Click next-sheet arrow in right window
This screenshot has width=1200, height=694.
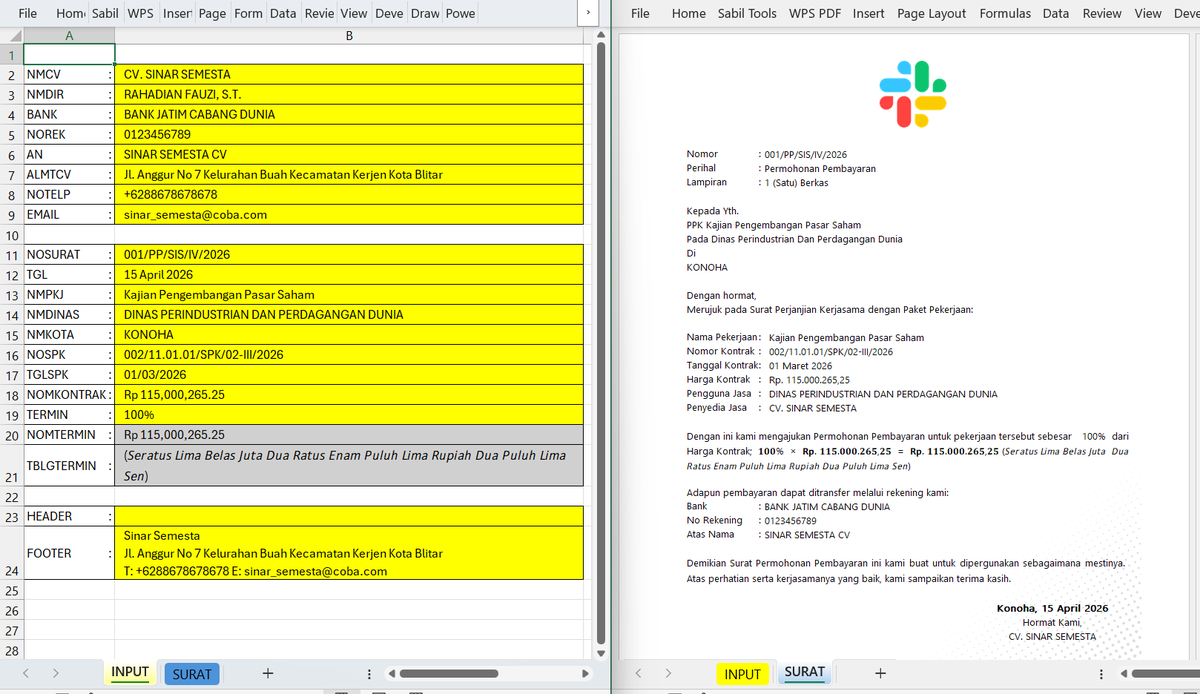click(x=669, y=674)
